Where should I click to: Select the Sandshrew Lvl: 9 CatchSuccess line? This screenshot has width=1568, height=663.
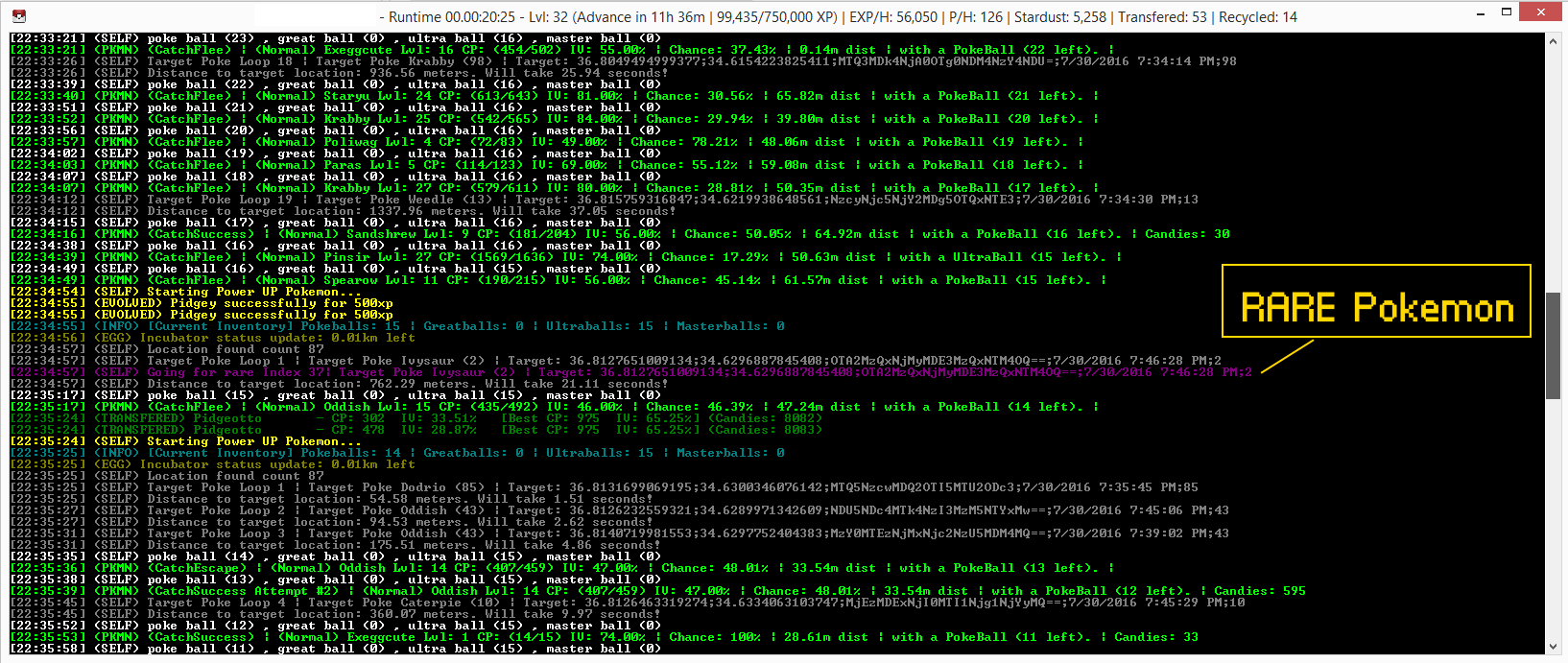[x=620, y=234]
